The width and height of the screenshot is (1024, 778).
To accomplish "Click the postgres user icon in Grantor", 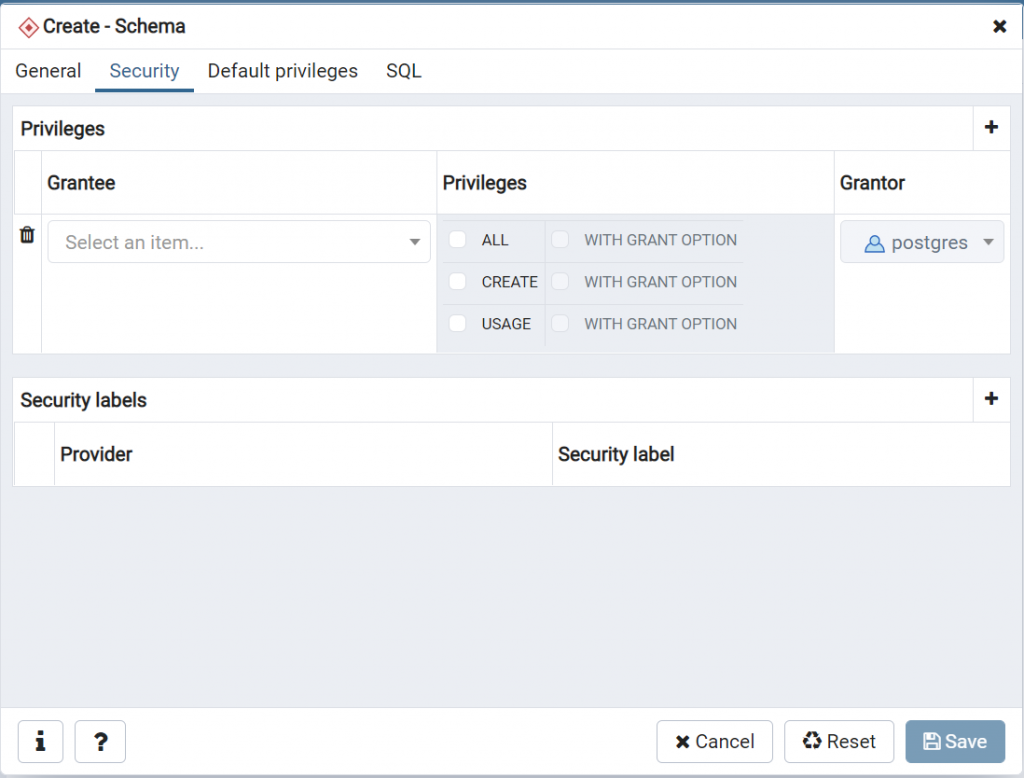I will click(x=874, y=243).
